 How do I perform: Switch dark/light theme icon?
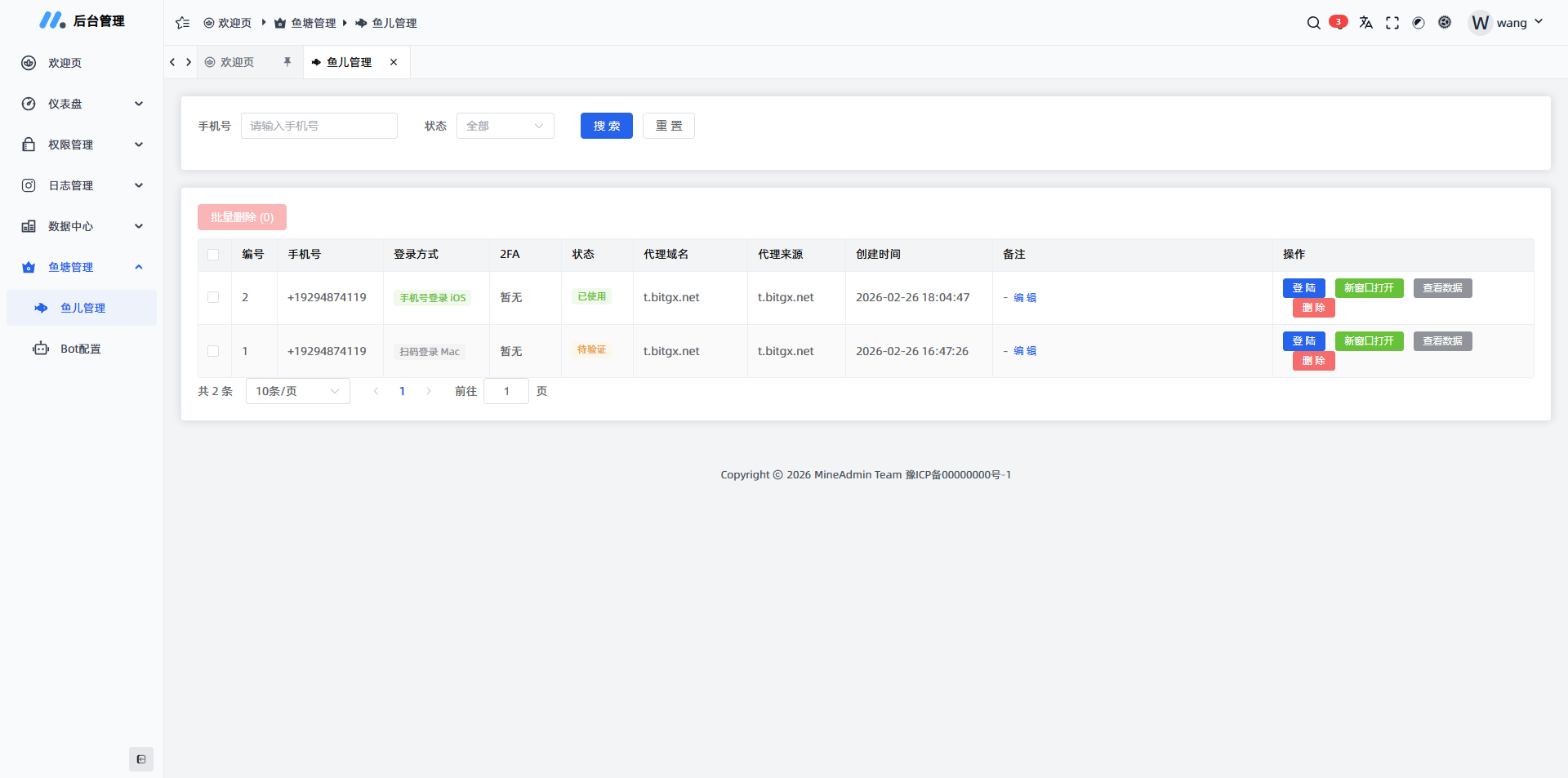tap(1419, 23)
